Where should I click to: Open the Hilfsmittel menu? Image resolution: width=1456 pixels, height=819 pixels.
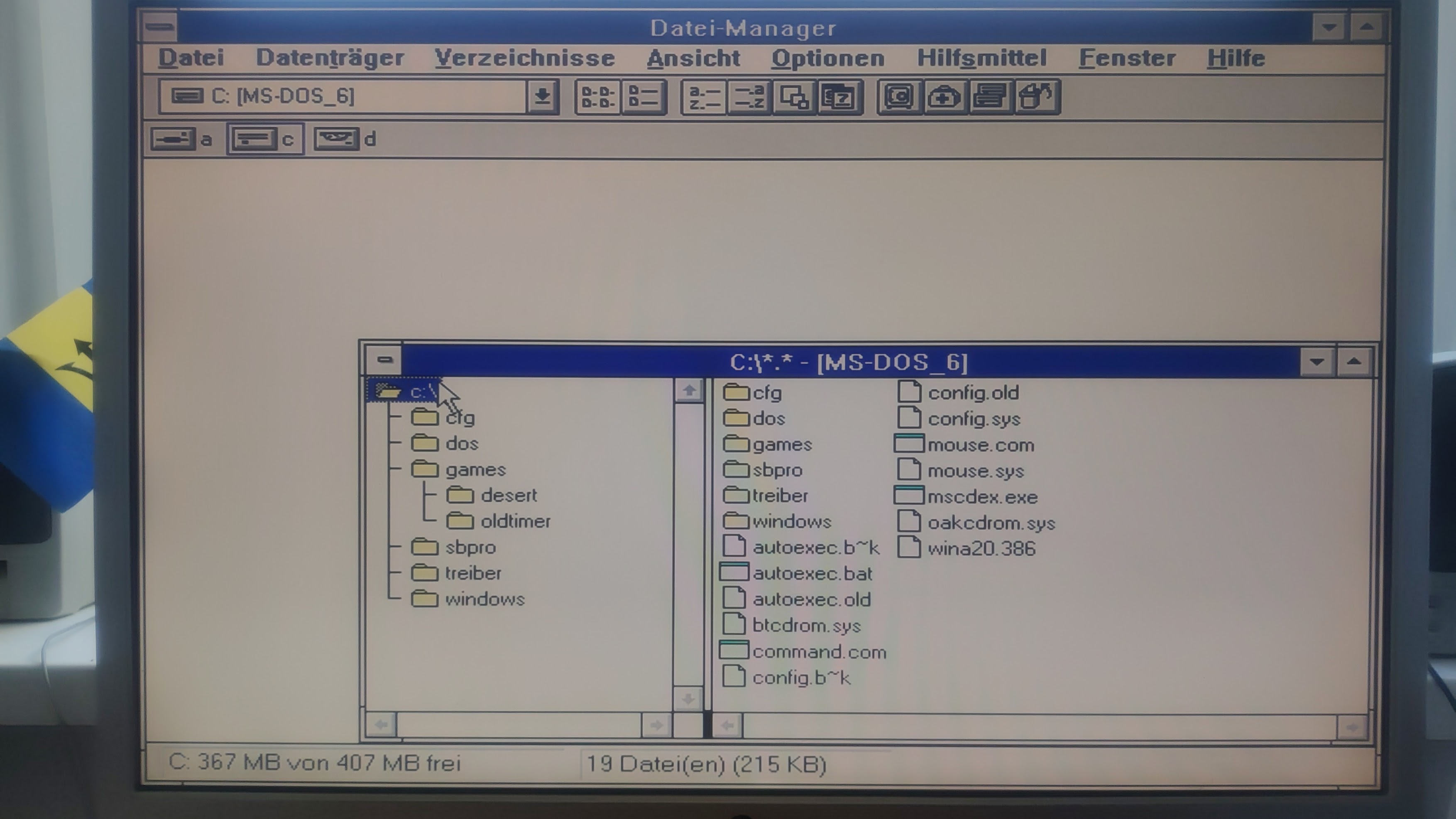coord(981,58)
